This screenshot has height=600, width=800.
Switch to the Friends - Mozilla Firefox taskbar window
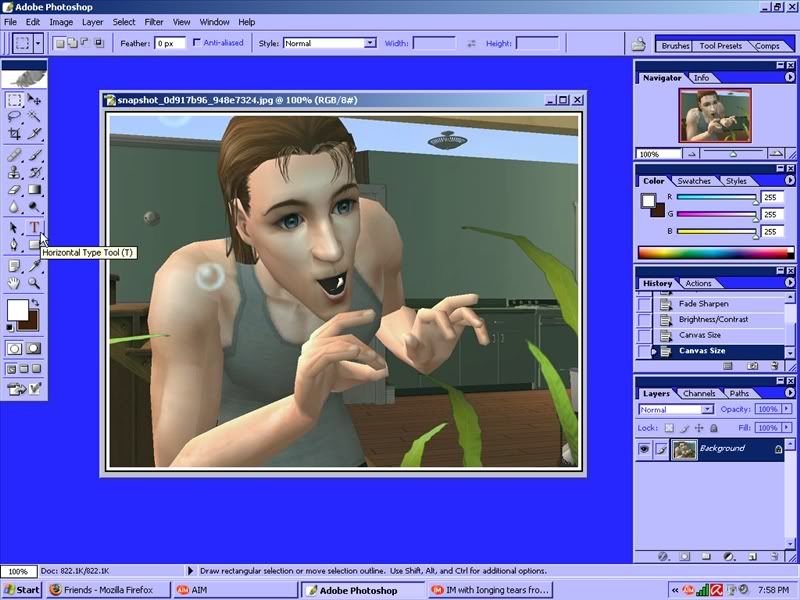coord(108,590)
